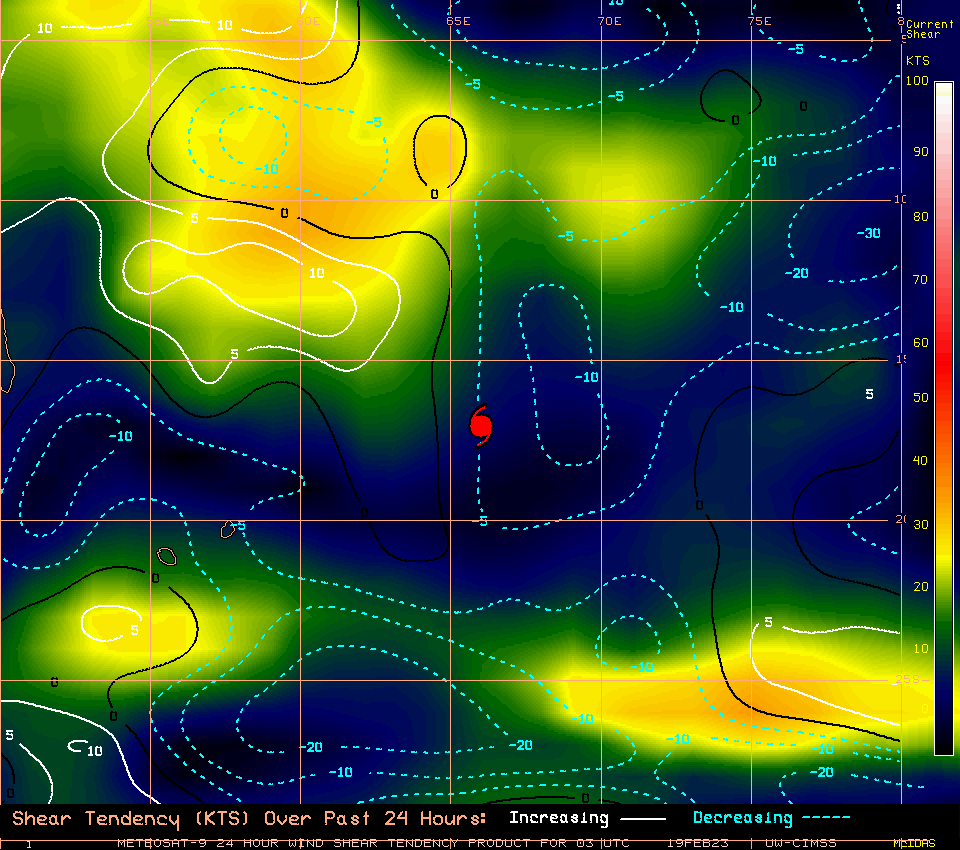Click the MCIDAS label in footer
The image size is (960, 850).
tap(913, 843)
